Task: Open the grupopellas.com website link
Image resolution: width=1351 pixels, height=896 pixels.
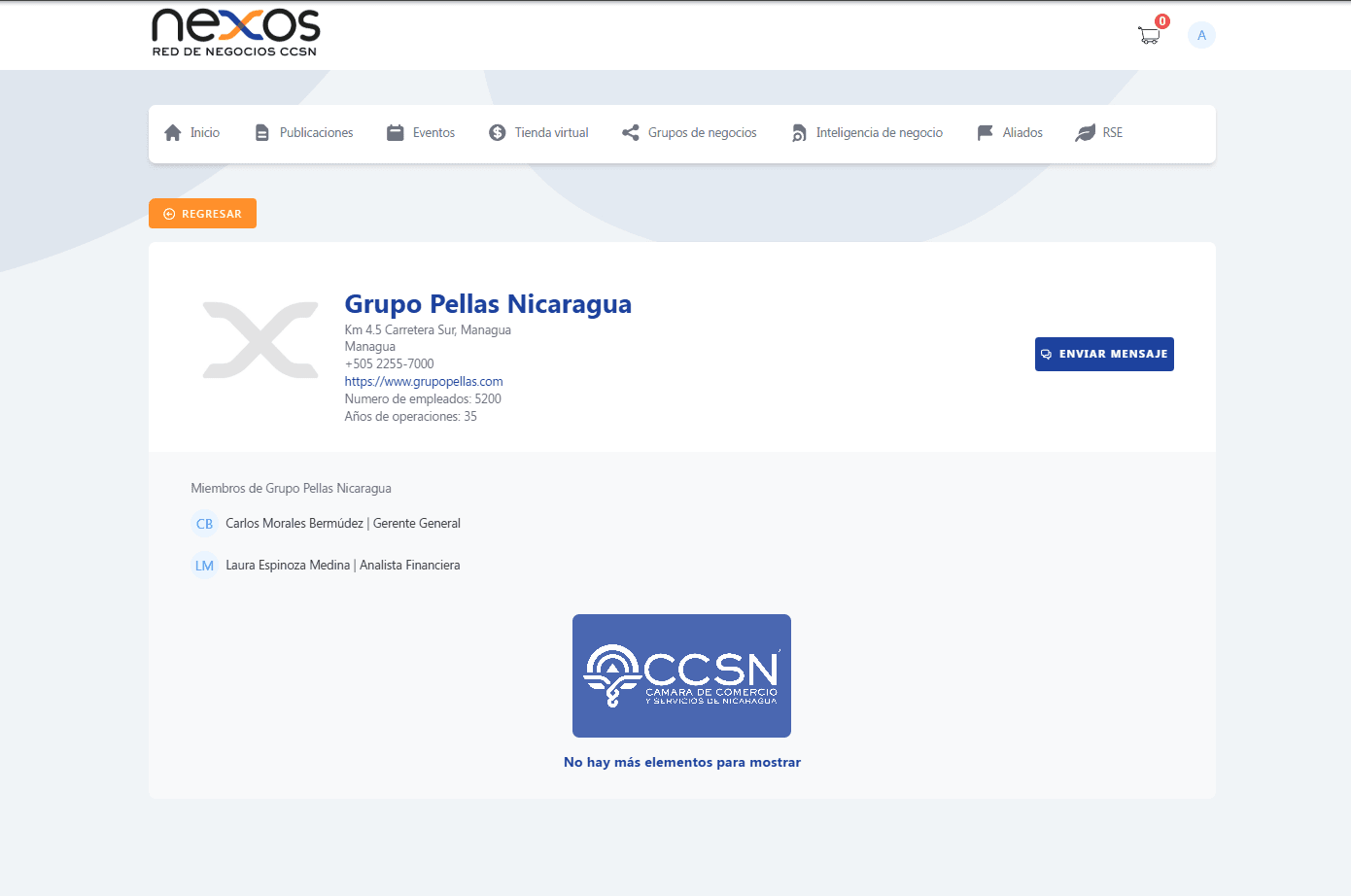Action: (x=424, y=382)
